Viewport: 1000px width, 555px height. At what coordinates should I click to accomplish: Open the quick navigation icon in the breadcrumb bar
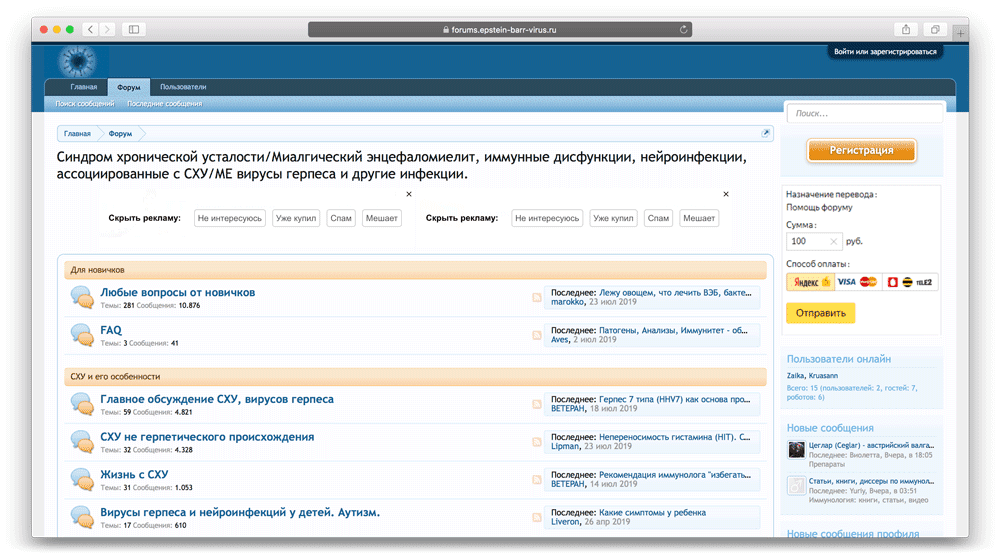click(766, 133)
